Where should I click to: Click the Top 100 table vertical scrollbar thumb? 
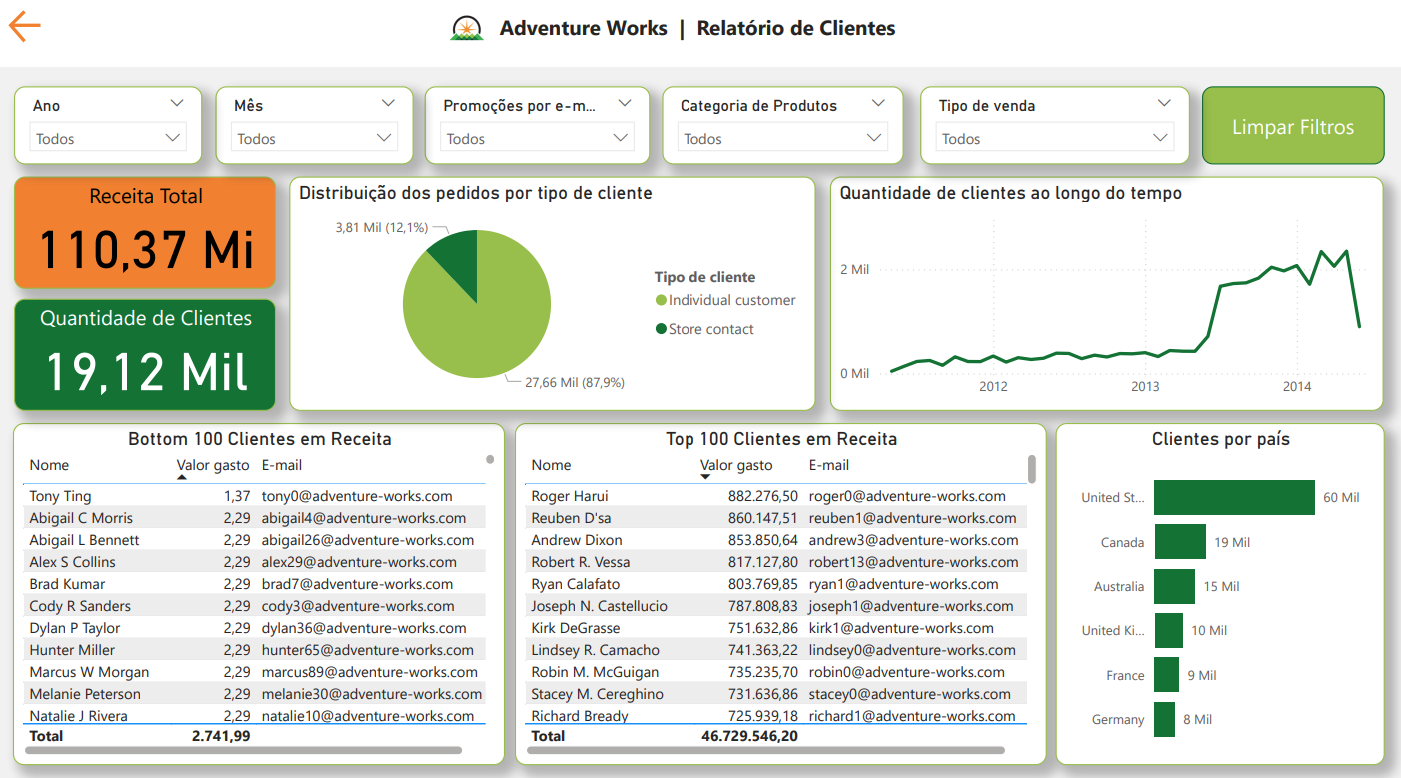coord(1032,469)
